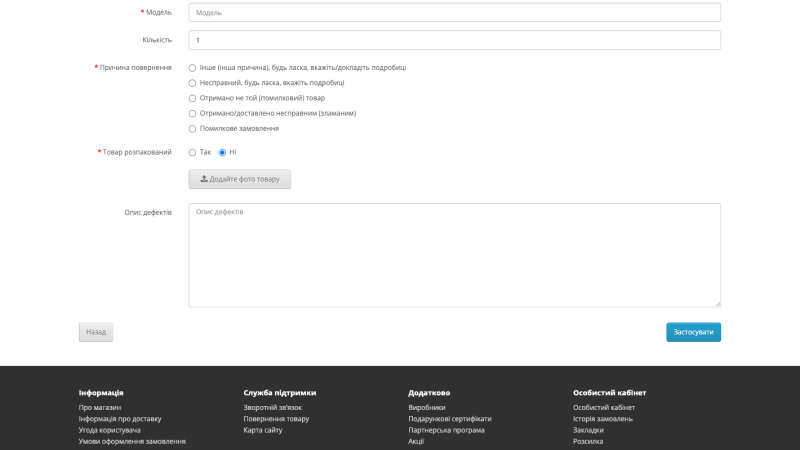Select 'Помилкове замовлення' radio option

tap(192, 129)
